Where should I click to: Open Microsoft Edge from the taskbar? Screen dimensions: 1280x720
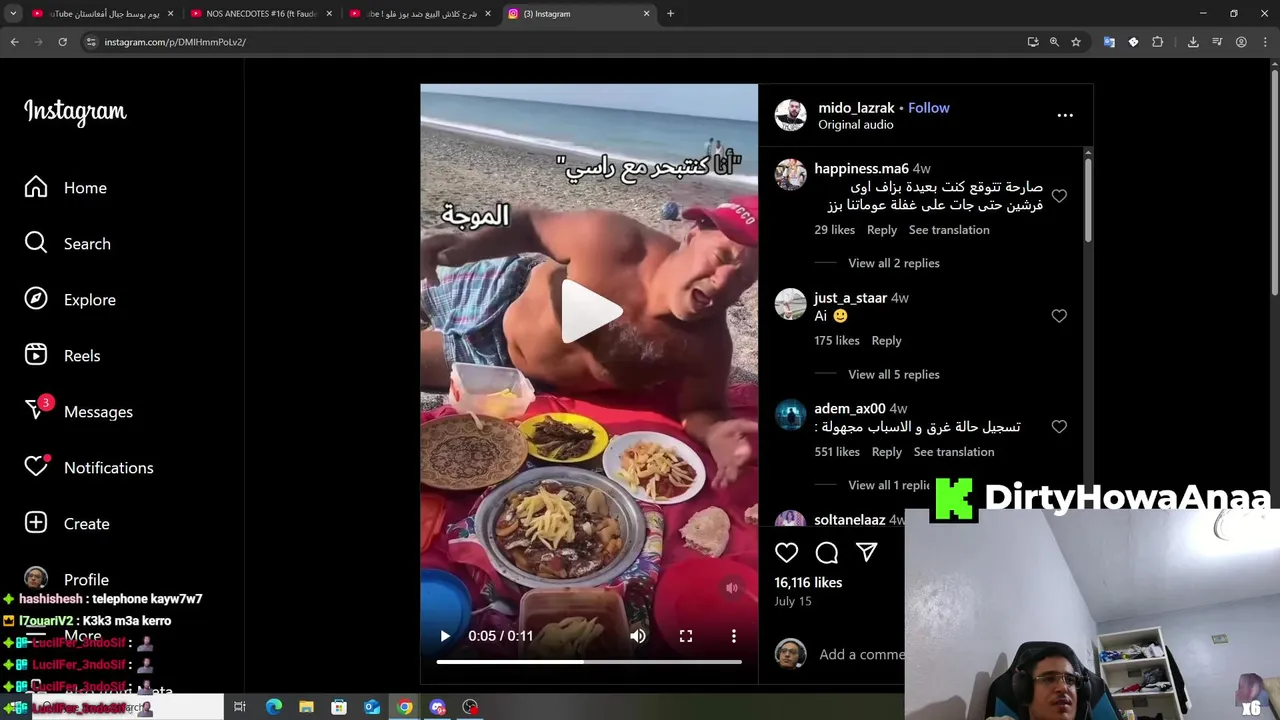tap(273, 707)
